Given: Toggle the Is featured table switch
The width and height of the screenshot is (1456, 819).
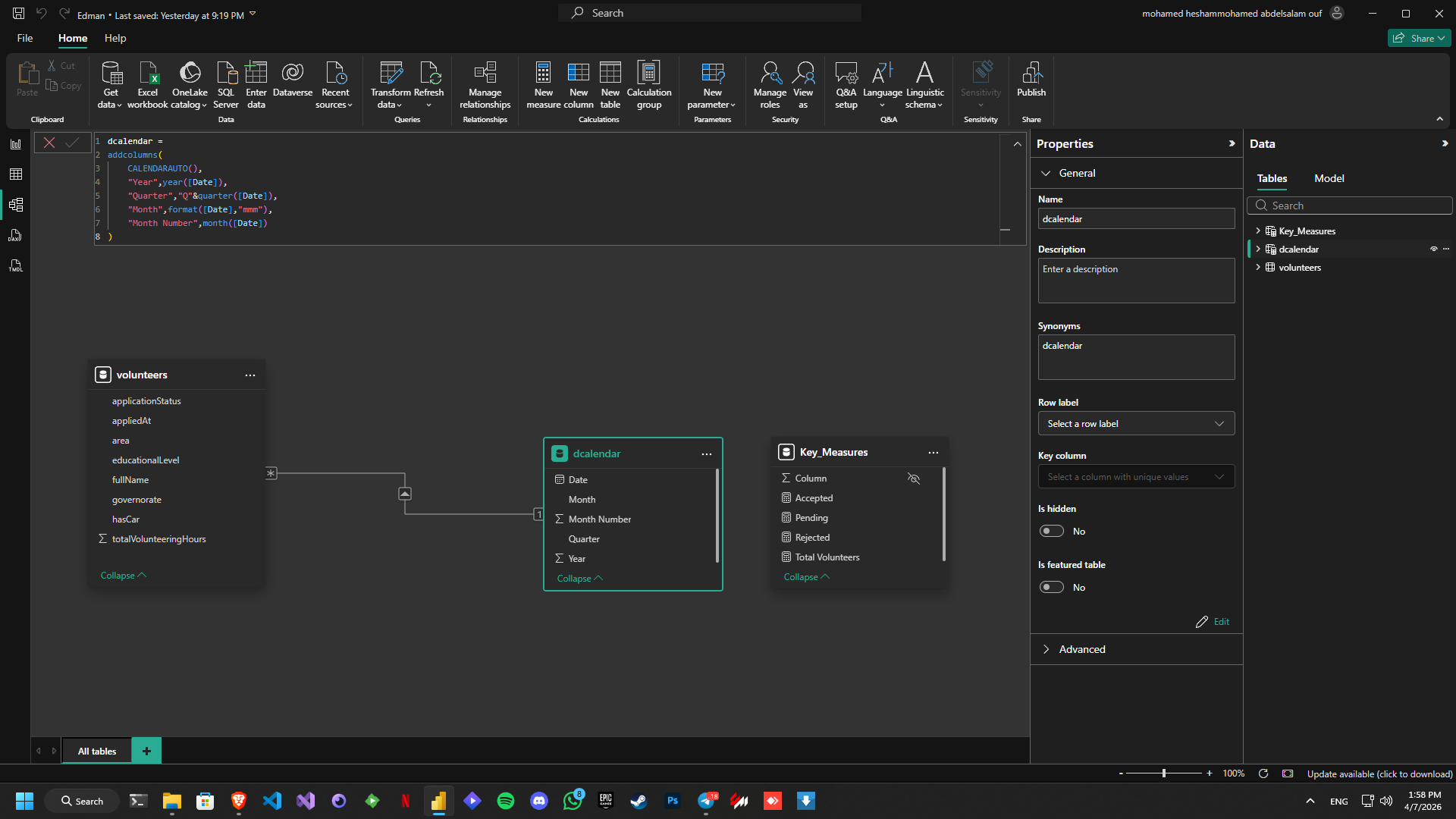Looking at the screenshot, I should coord(1051,587).
